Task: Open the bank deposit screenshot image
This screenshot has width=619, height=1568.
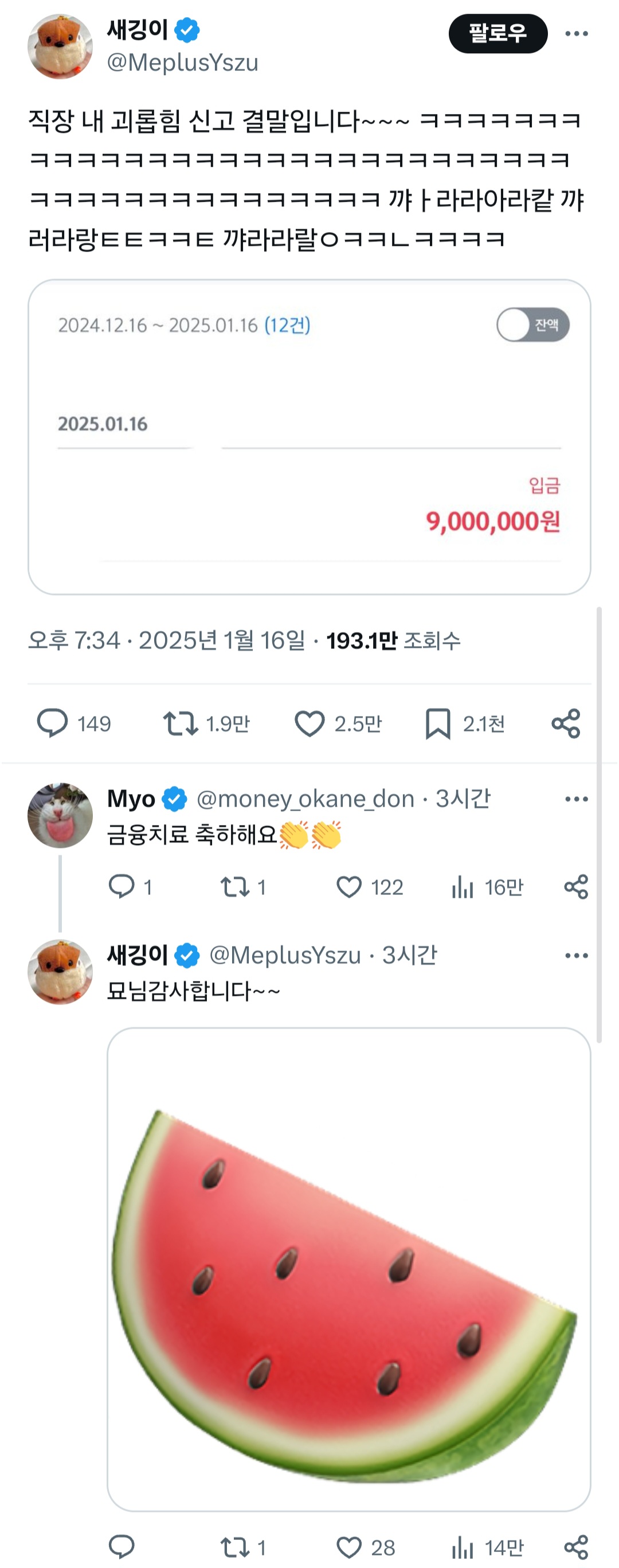Action: coord(309,436)
